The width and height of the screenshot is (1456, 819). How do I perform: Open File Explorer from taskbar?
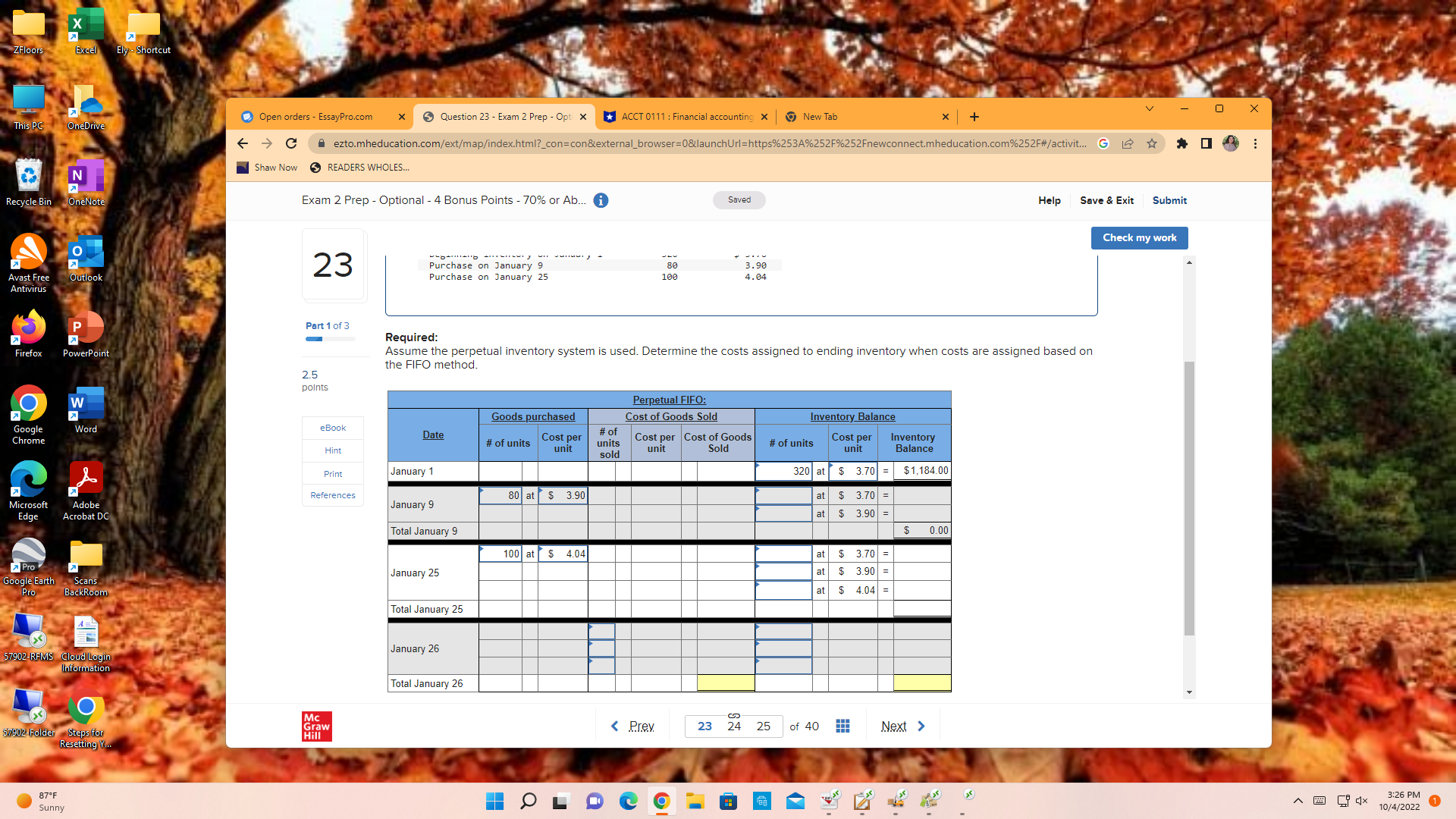click(x=695, y=802)
